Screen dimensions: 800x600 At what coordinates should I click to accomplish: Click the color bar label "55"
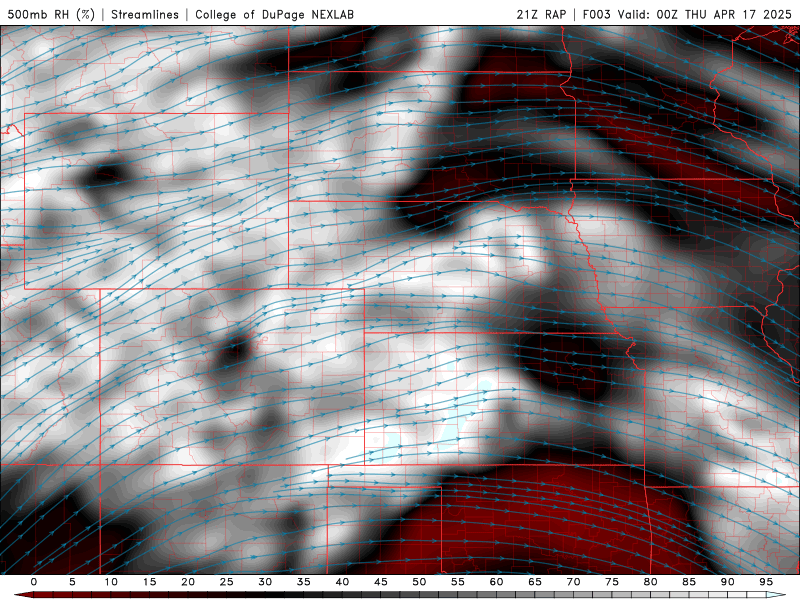[x=458, y=582]
